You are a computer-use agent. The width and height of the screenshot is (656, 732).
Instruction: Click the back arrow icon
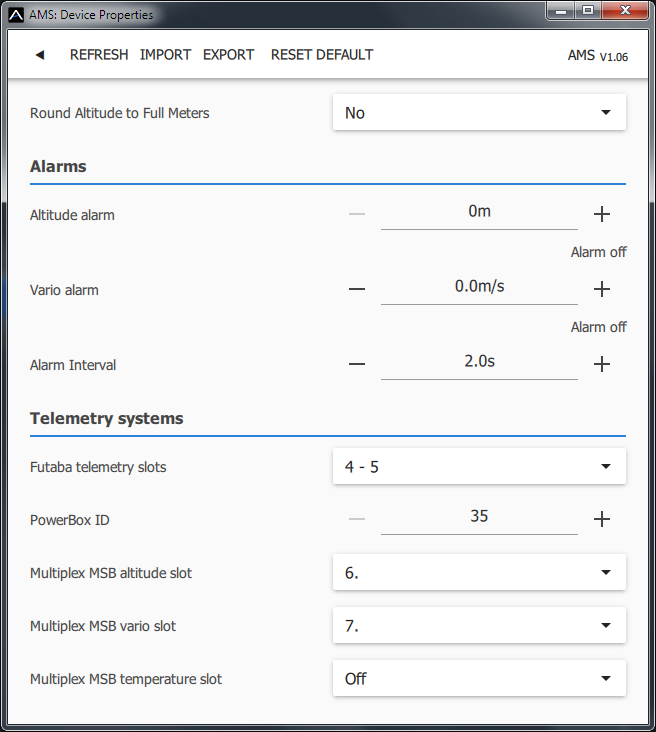(40, 55)
